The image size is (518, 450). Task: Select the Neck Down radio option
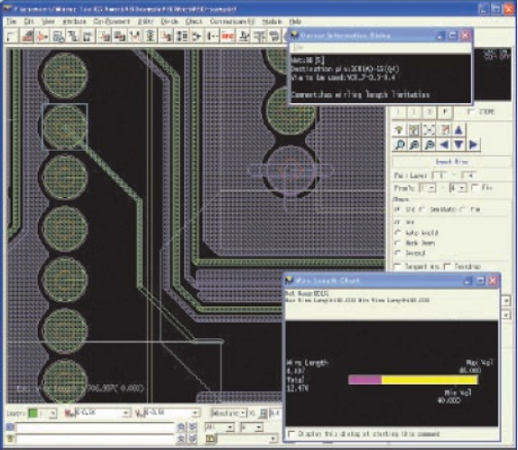[398, 243]
